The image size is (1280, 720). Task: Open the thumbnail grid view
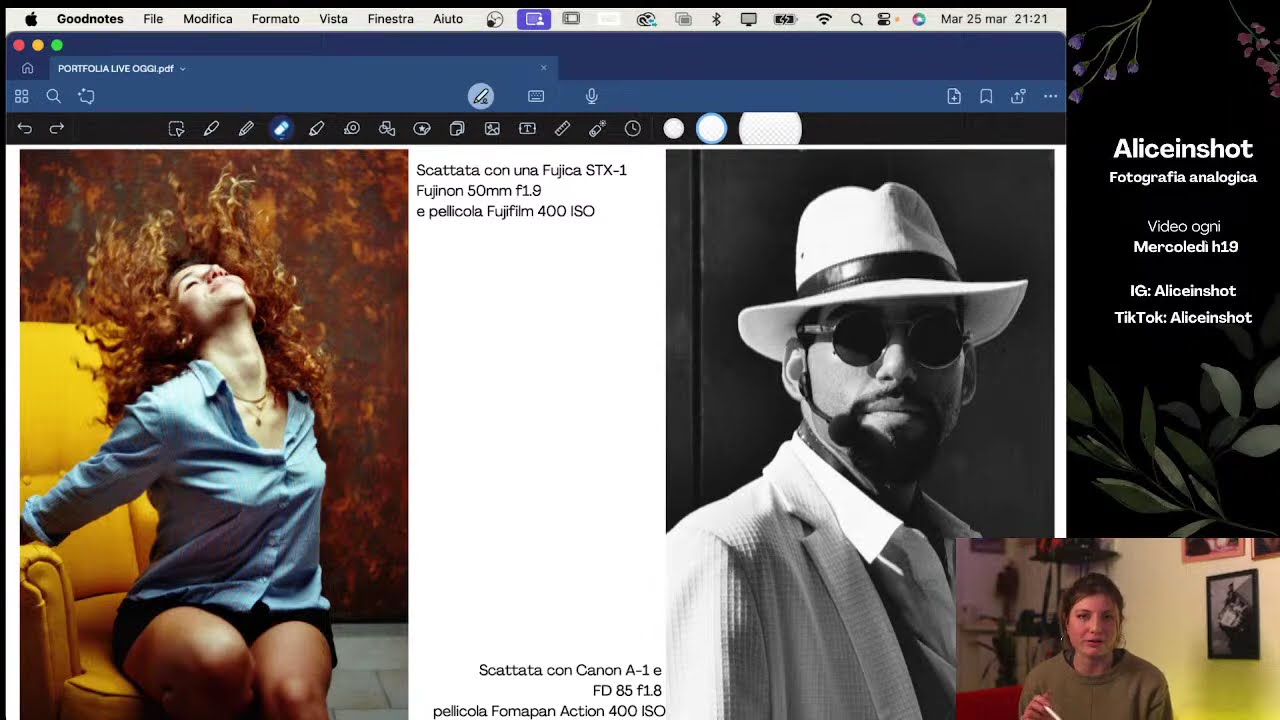point(21,96)
